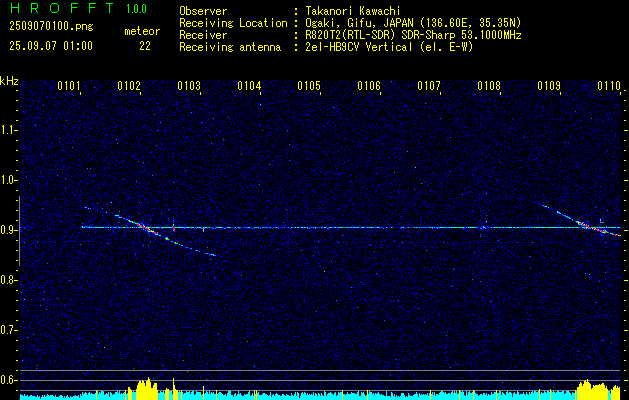629x400 pixels.
Task: Click the 0101 time marker
Action: pyautogui.click(x=69, y=85)
